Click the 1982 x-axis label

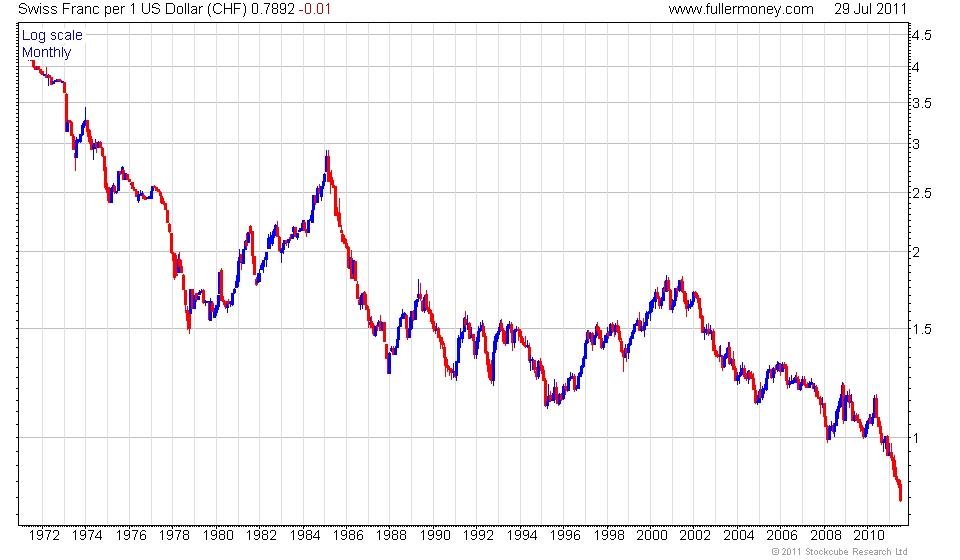point(261,535)
